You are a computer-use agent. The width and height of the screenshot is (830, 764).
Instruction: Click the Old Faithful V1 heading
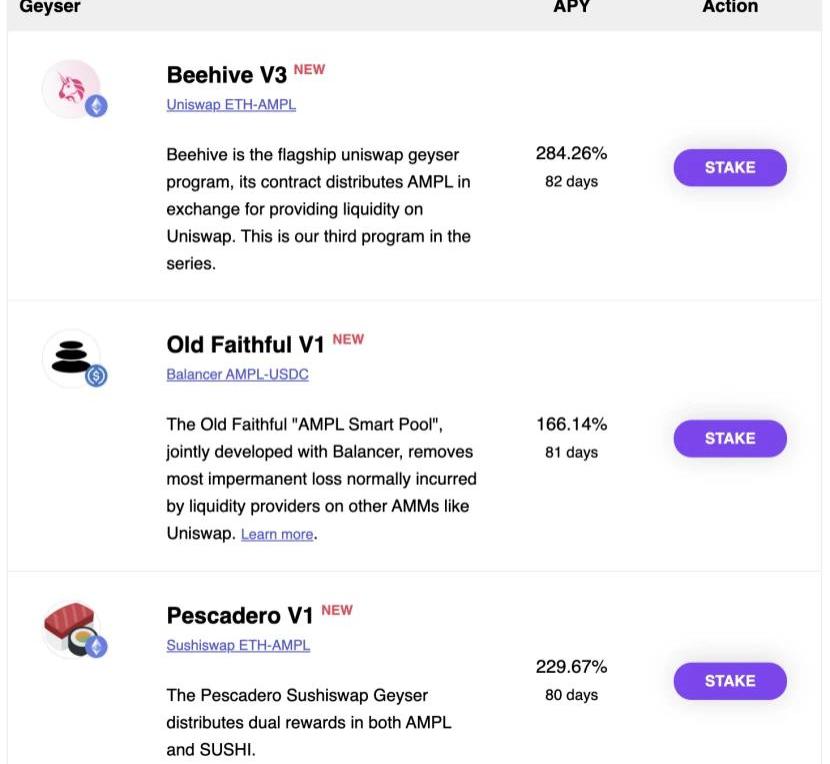(245, 345)
